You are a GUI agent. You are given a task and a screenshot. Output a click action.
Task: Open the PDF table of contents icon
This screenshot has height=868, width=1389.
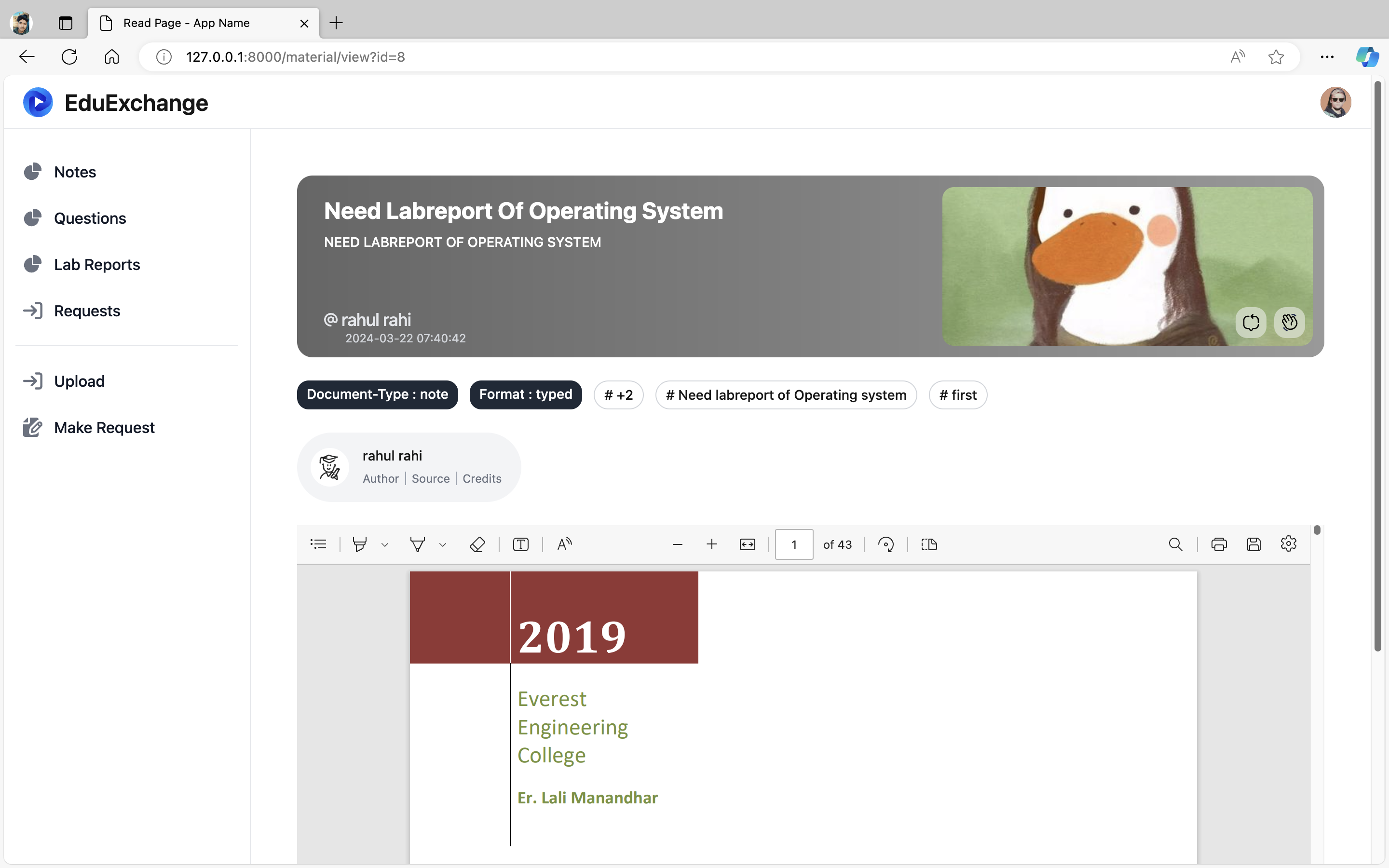click(x=318, y=544)
